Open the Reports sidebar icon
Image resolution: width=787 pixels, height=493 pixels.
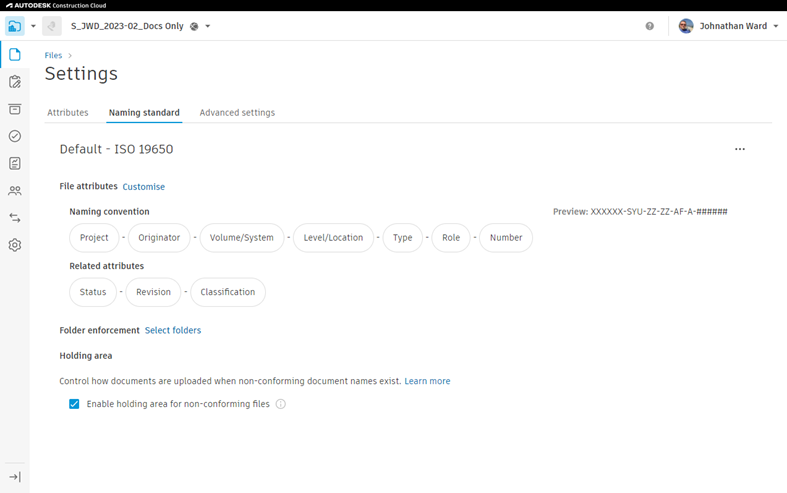[15, 163]
